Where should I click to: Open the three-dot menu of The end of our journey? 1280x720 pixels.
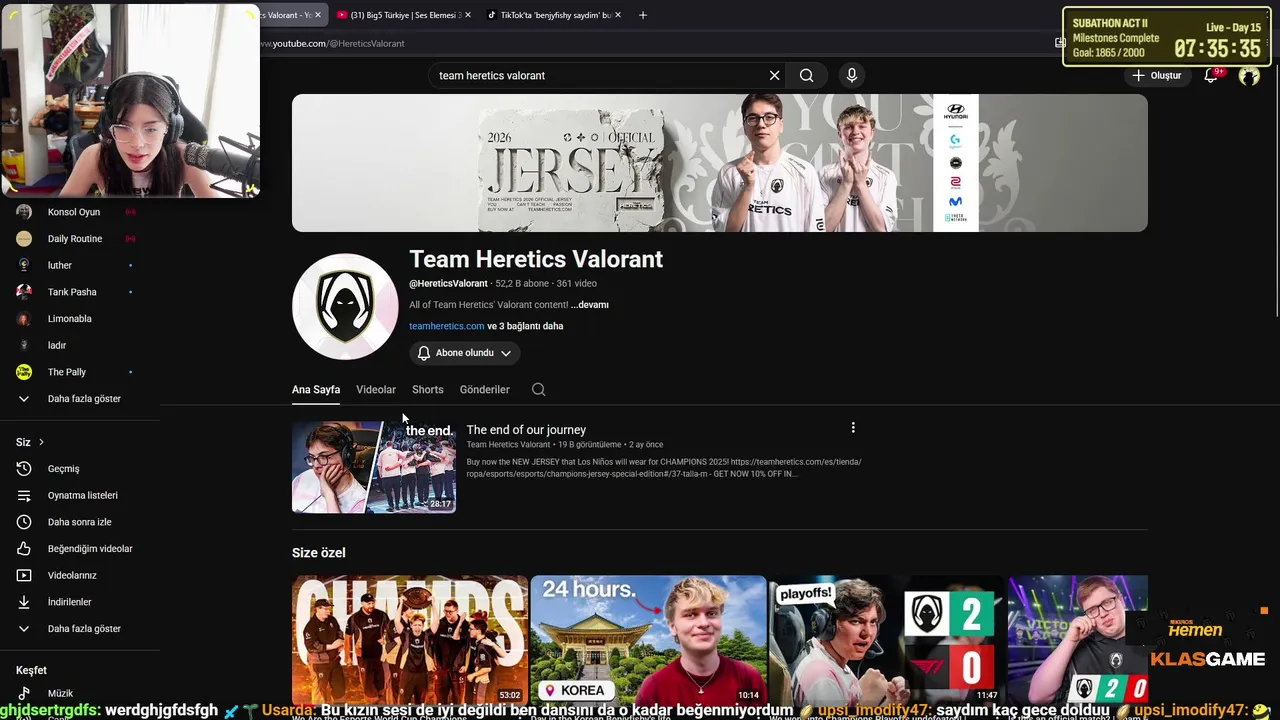coord(853,428)
